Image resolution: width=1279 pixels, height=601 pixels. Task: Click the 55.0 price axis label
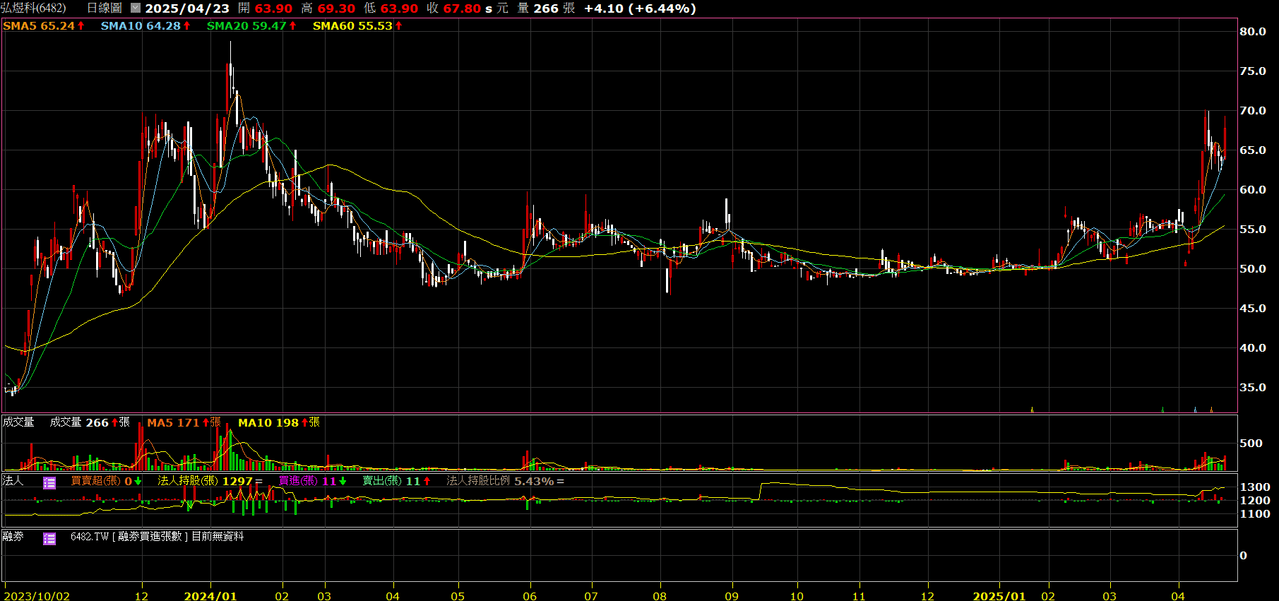tap(1253, 229)
